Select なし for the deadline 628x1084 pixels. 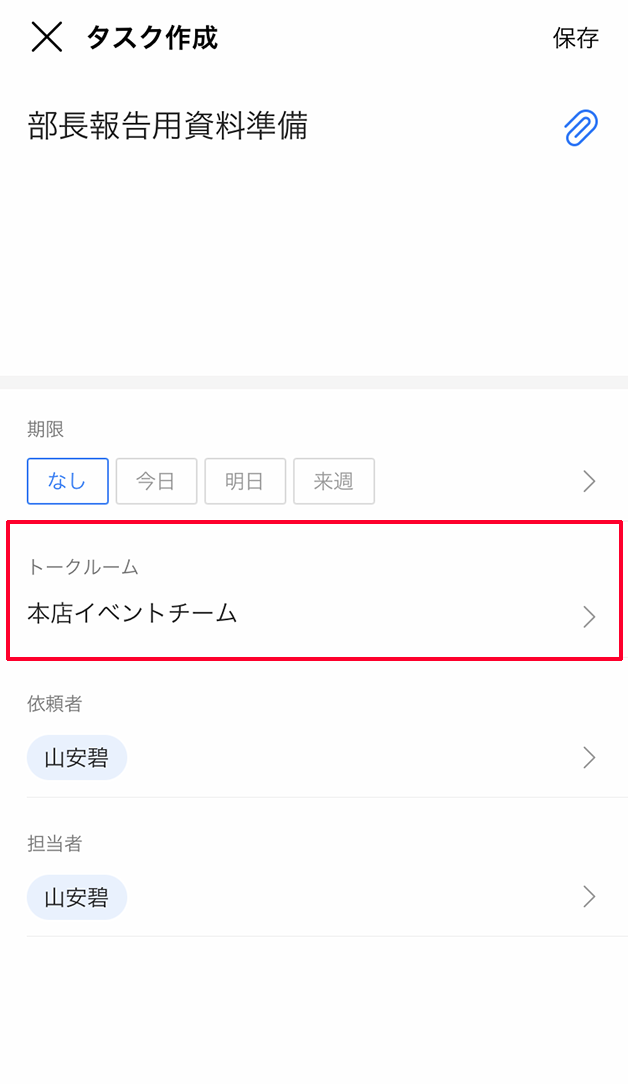pos(68,481)
